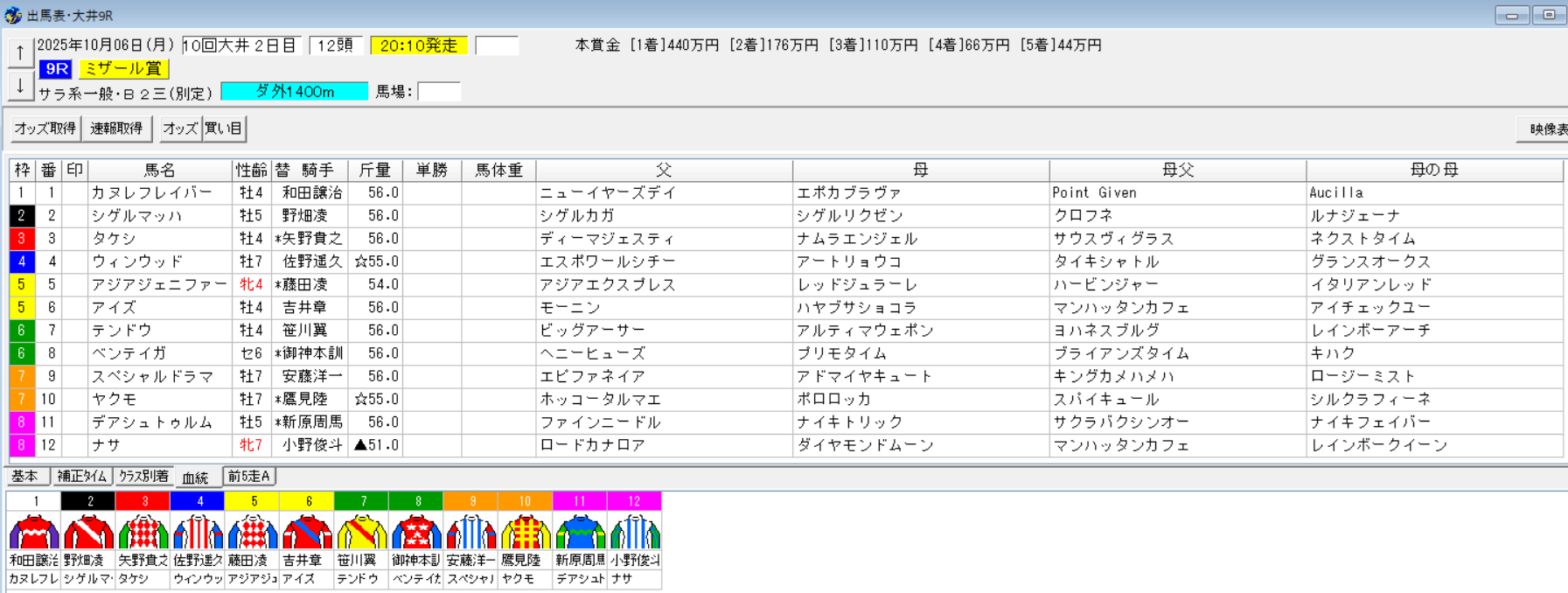Click the 馬名 column header
Image resolution: width=1568 pixels, height=593 pixels.
point(160,171)
